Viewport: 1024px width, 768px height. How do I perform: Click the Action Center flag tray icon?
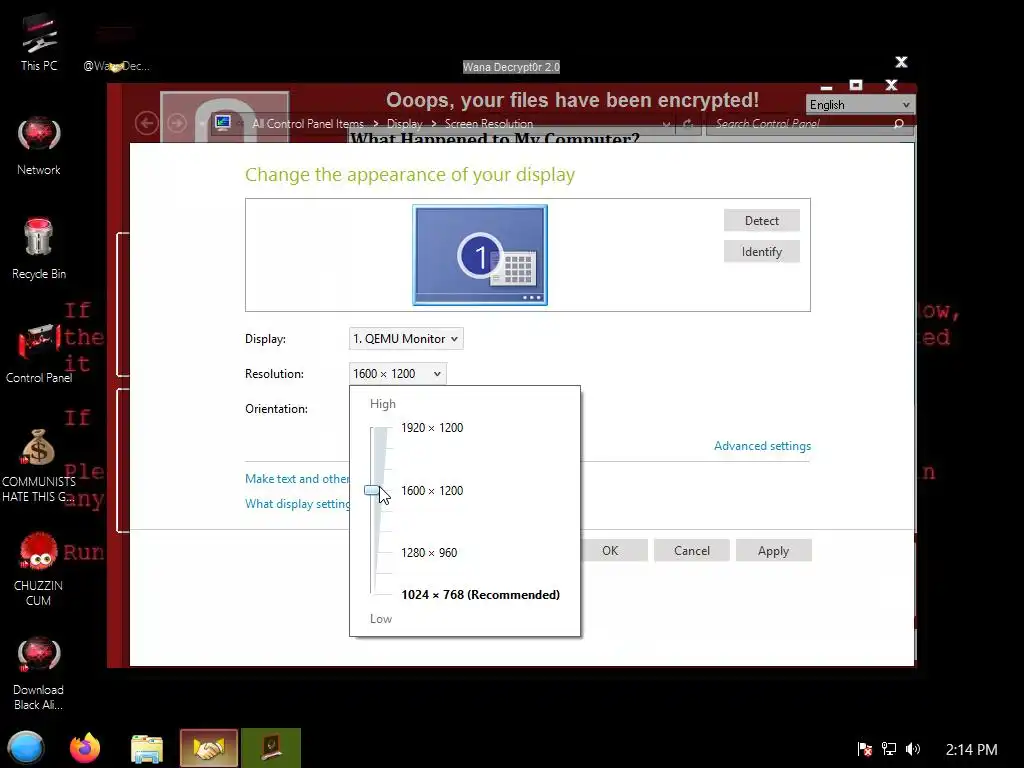coord(865,749)
